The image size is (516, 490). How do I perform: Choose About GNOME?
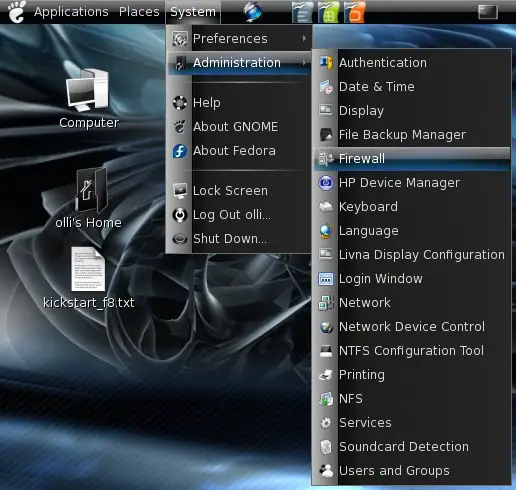[x=239, y=127]
